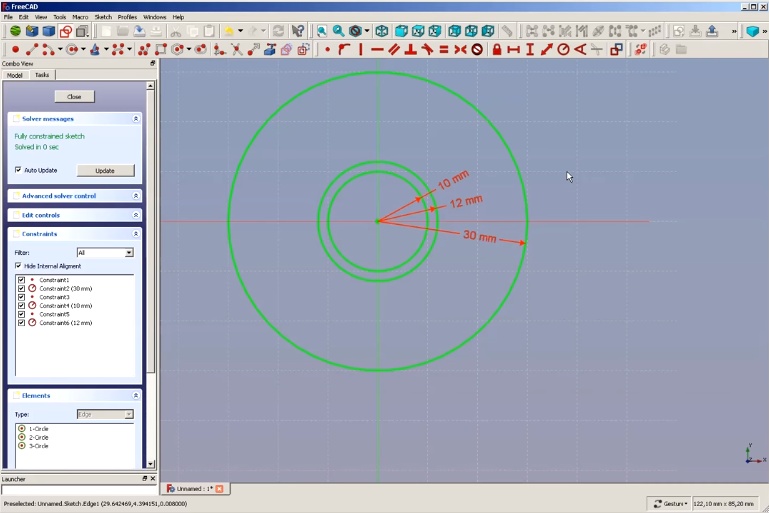Expand the Advanced solver control section
Viewport: 769px width, 513px height.
pos(136,196)
